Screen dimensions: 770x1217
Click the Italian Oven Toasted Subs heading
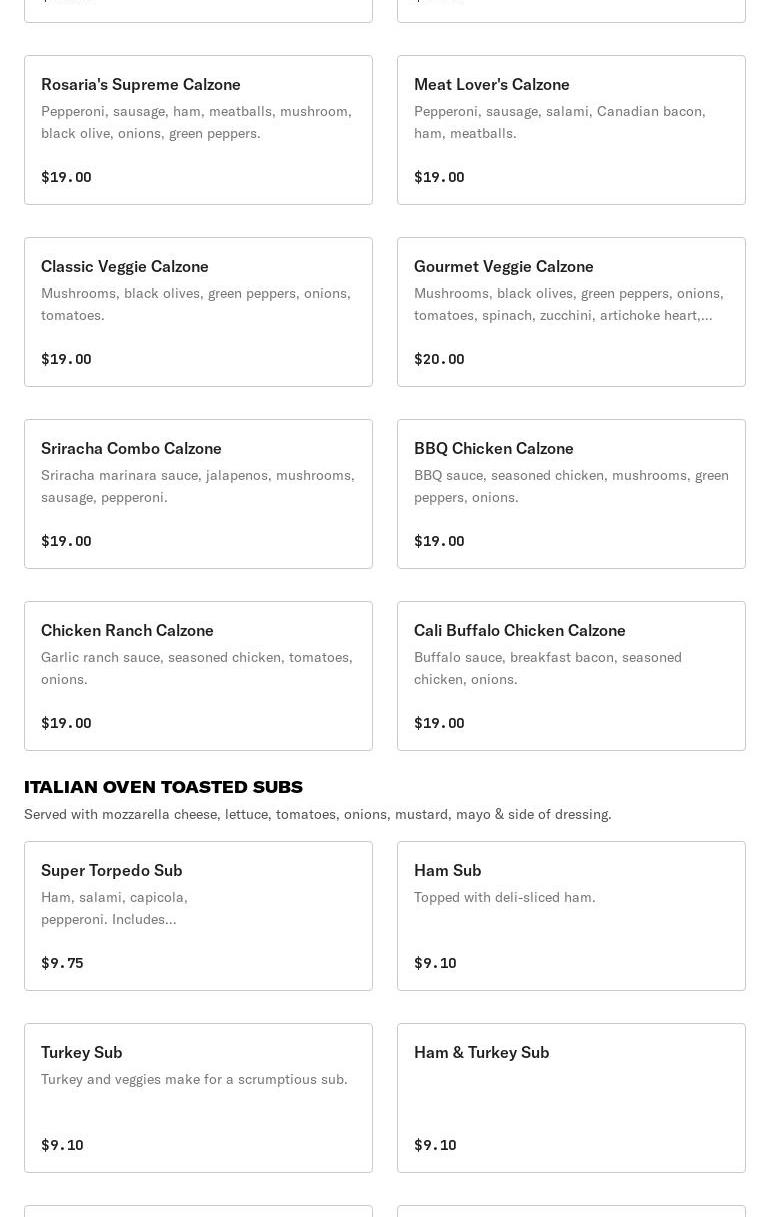[x=163, y=787]
